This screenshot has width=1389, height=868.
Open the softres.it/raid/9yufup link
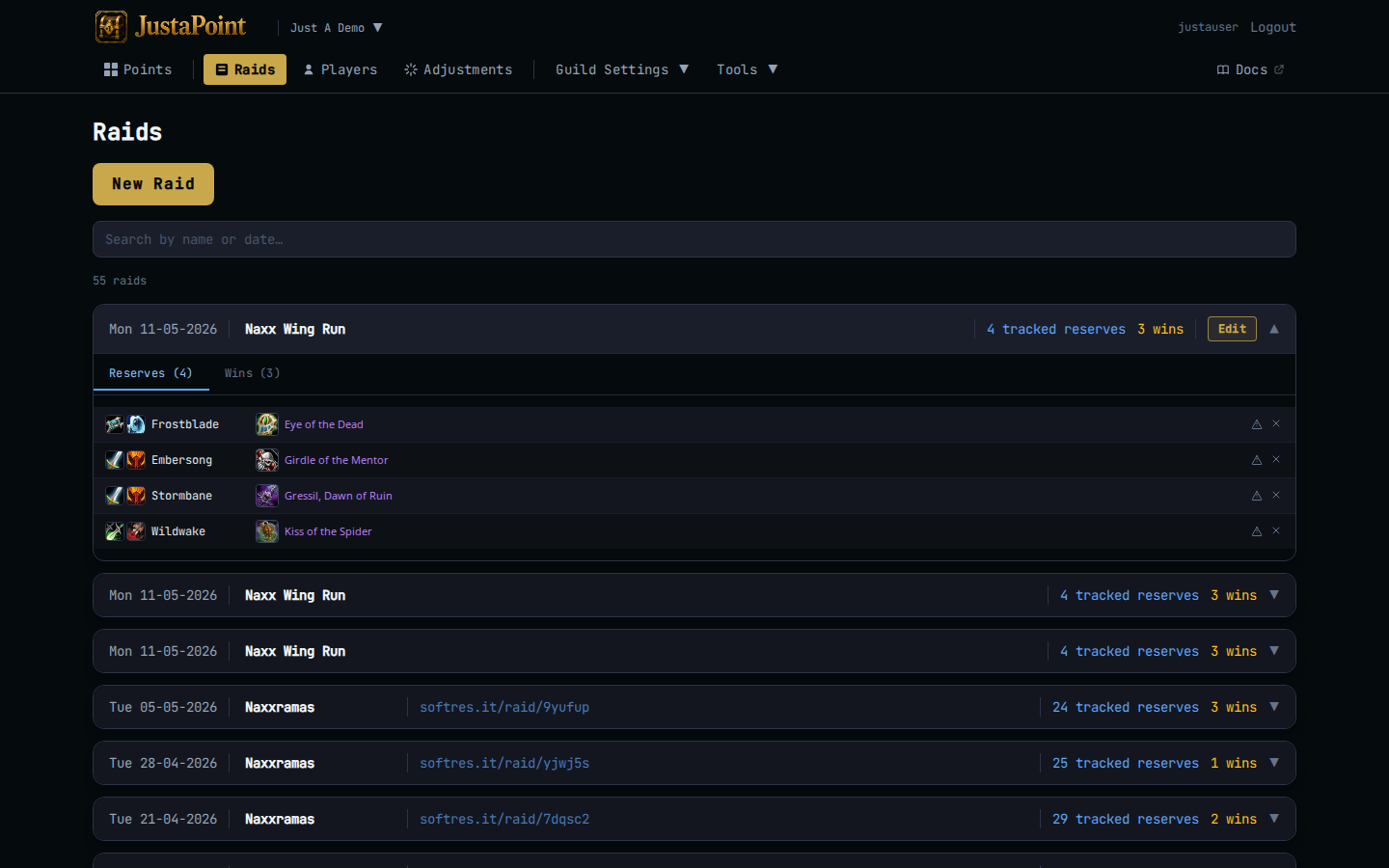click(x=504, y=707)
